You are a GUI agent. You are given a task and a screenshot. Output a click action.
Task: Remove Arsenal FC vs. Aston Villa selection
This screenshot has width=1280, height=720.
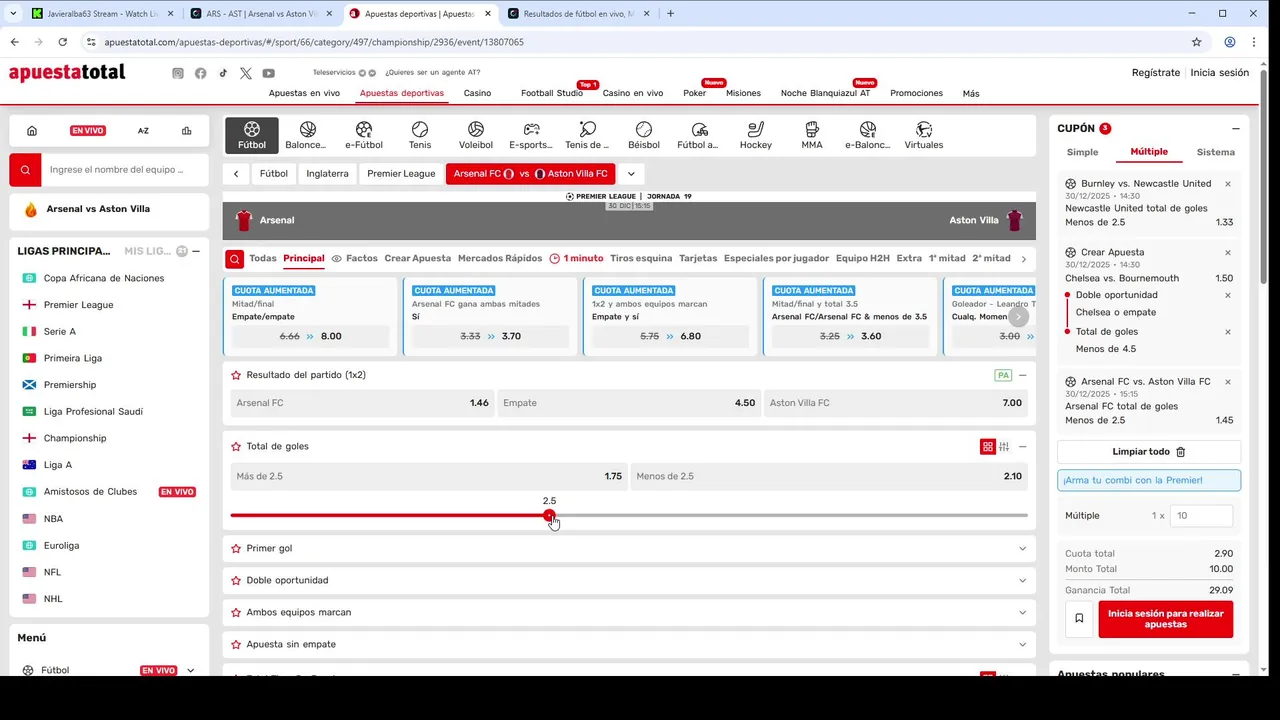[x=1228, y=382]
